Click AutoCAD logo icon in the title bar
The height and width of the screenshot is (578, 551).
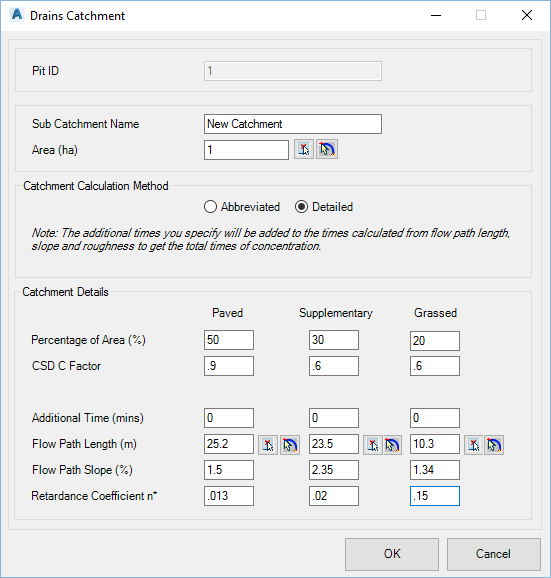(x=17, y=15)
